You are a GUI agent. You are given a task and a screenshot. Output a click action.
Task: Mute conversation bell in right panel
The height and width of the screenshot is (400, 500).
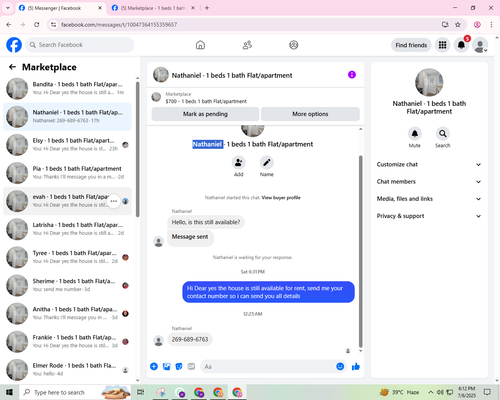click(x=414, y=134)
